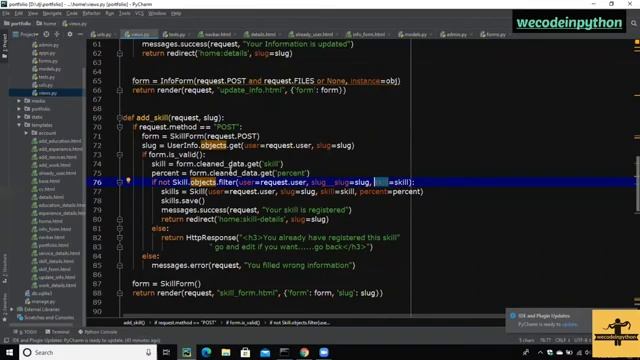Image resolution: width=640 pixels, height=360 pixels.
Task: Open the Window menu
Action: pos(157,13)
